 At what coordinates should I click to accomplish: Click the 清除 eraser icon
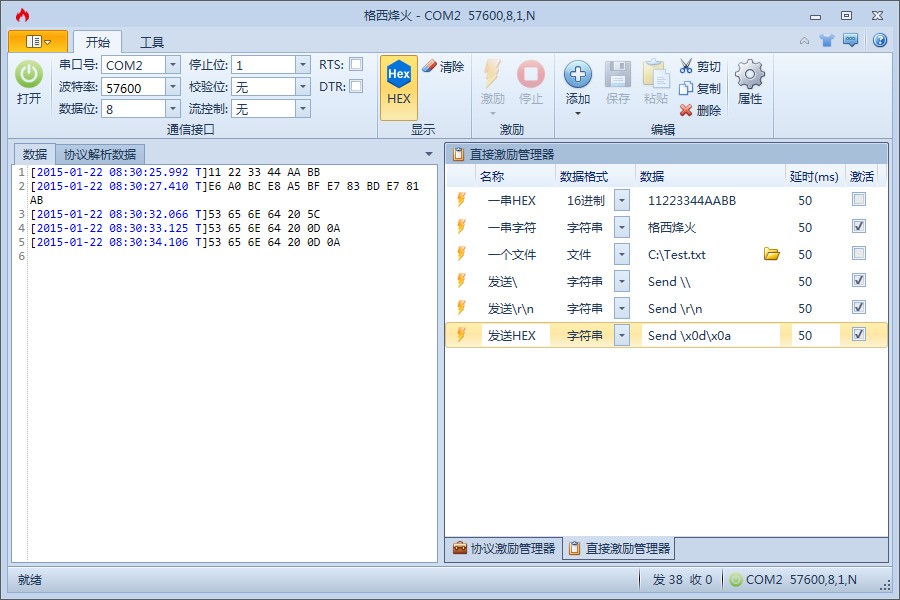[430, 66]
